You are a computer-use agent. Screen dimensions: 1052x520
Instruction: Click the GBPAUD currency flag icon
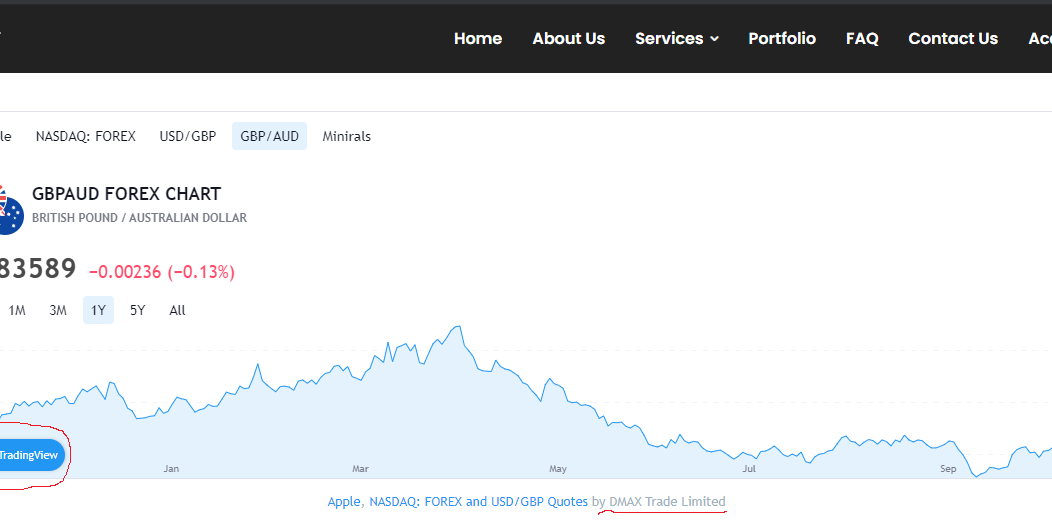9,209
